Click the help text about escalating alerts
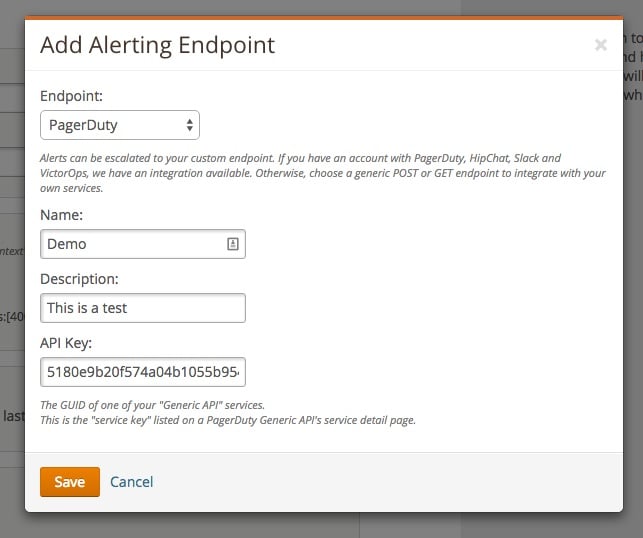The image size is (643, 538). click(x=320, y=173)
